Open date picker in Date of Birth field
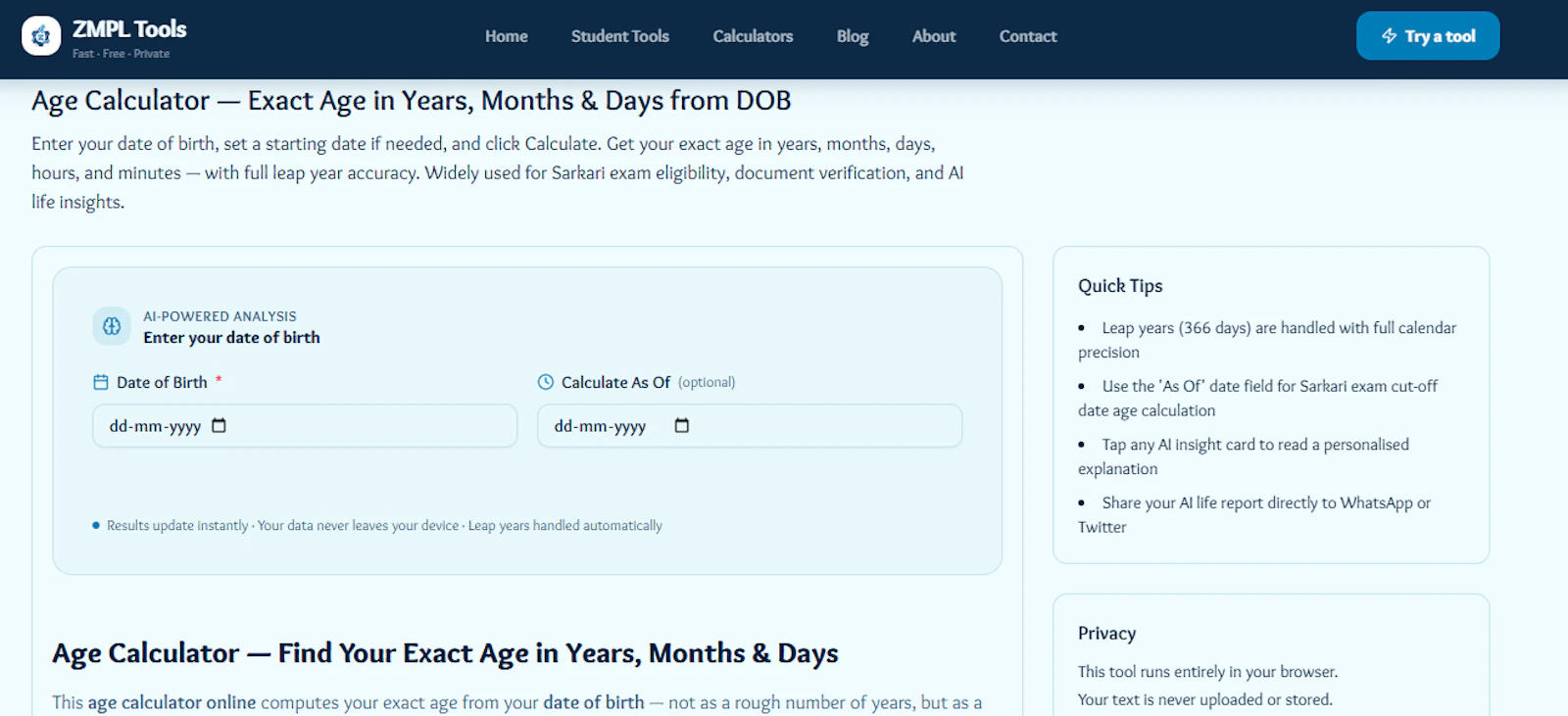The image size is (1568, 716). click(219, 425)
